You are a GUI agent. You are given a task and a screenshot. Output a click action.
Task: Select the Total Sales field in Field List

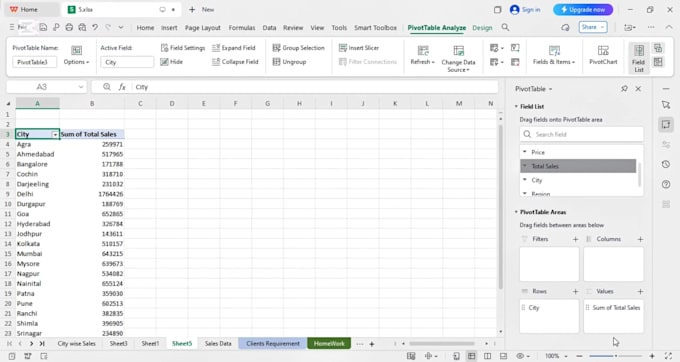578,166
